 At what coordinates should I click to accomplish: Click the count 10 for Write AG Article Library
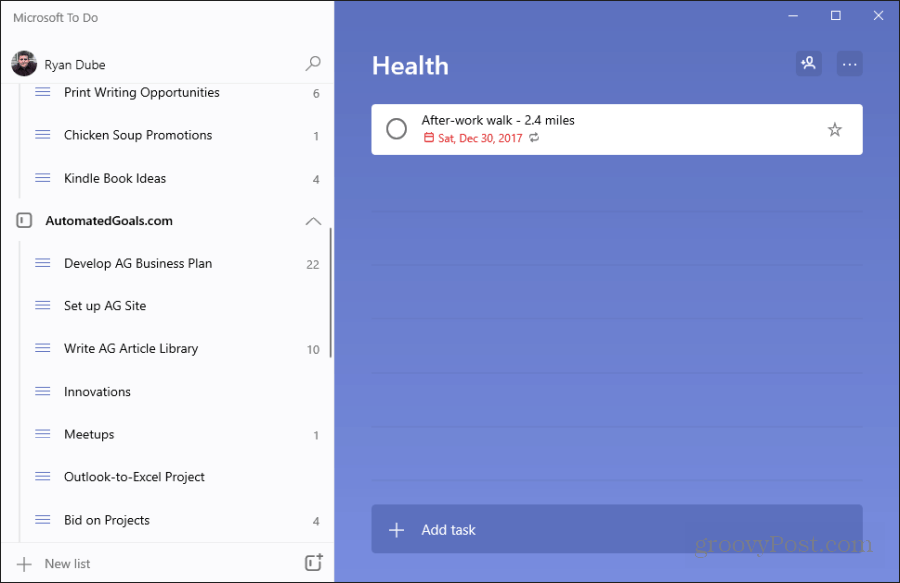pyautogui.click(x=313, y=349)
